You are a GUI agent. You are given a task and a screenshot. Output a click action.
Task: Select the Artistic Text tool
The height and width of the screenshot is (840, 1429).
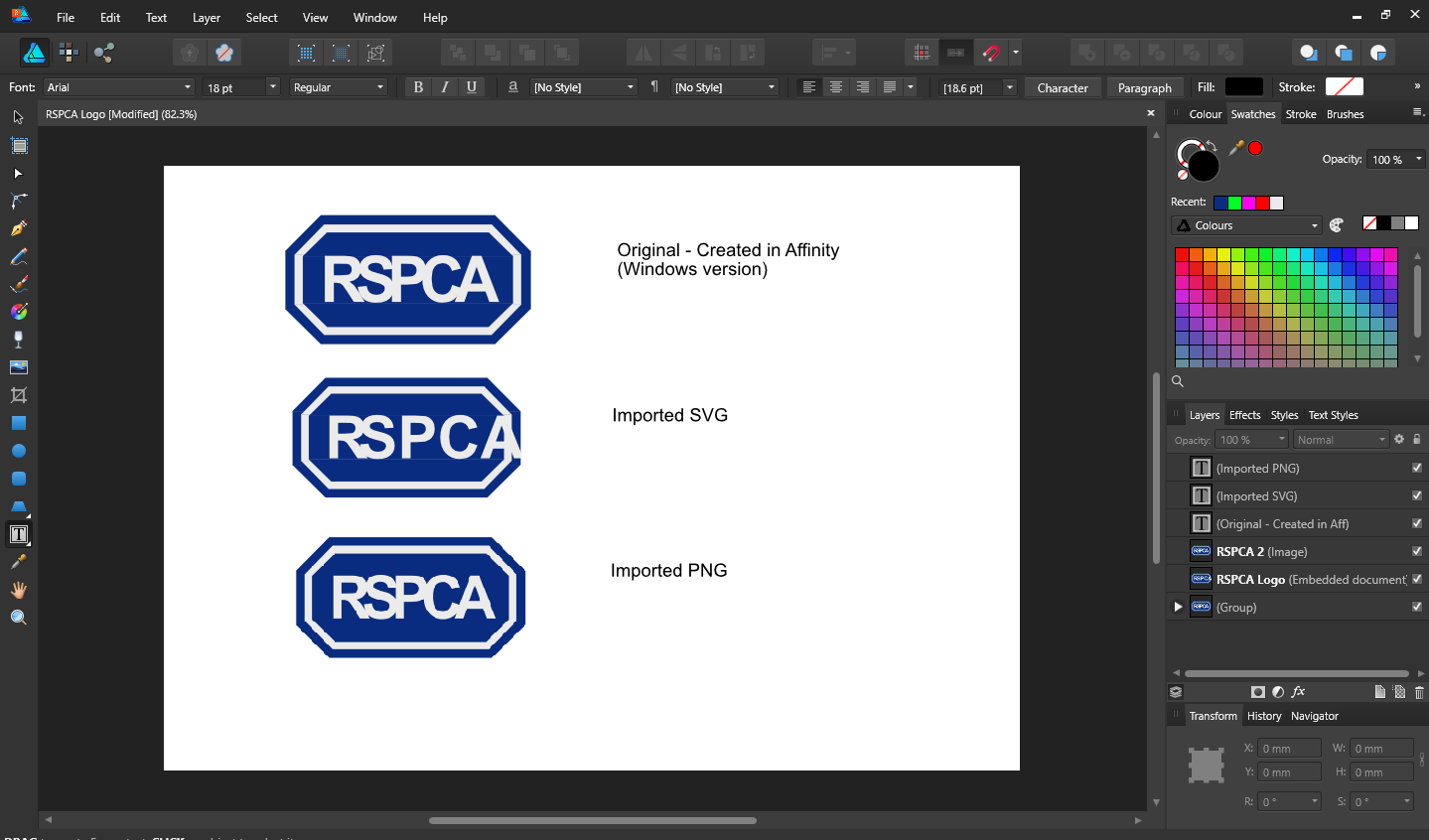(18, 534)
